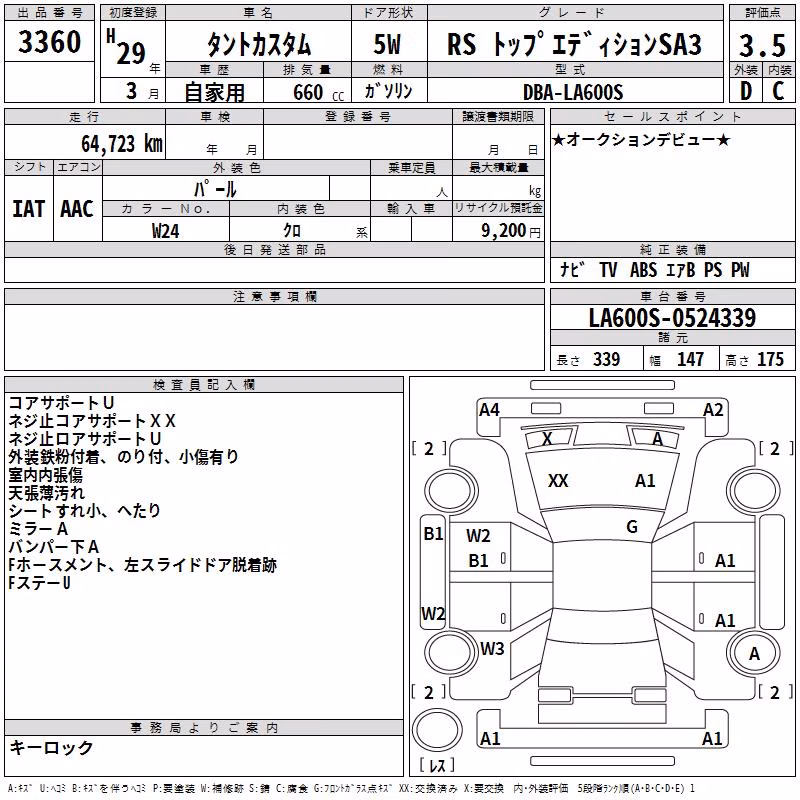Click the sales point ★オークションデビュー★
Viewport: 800px width, 800px height.
coord(641,139)
